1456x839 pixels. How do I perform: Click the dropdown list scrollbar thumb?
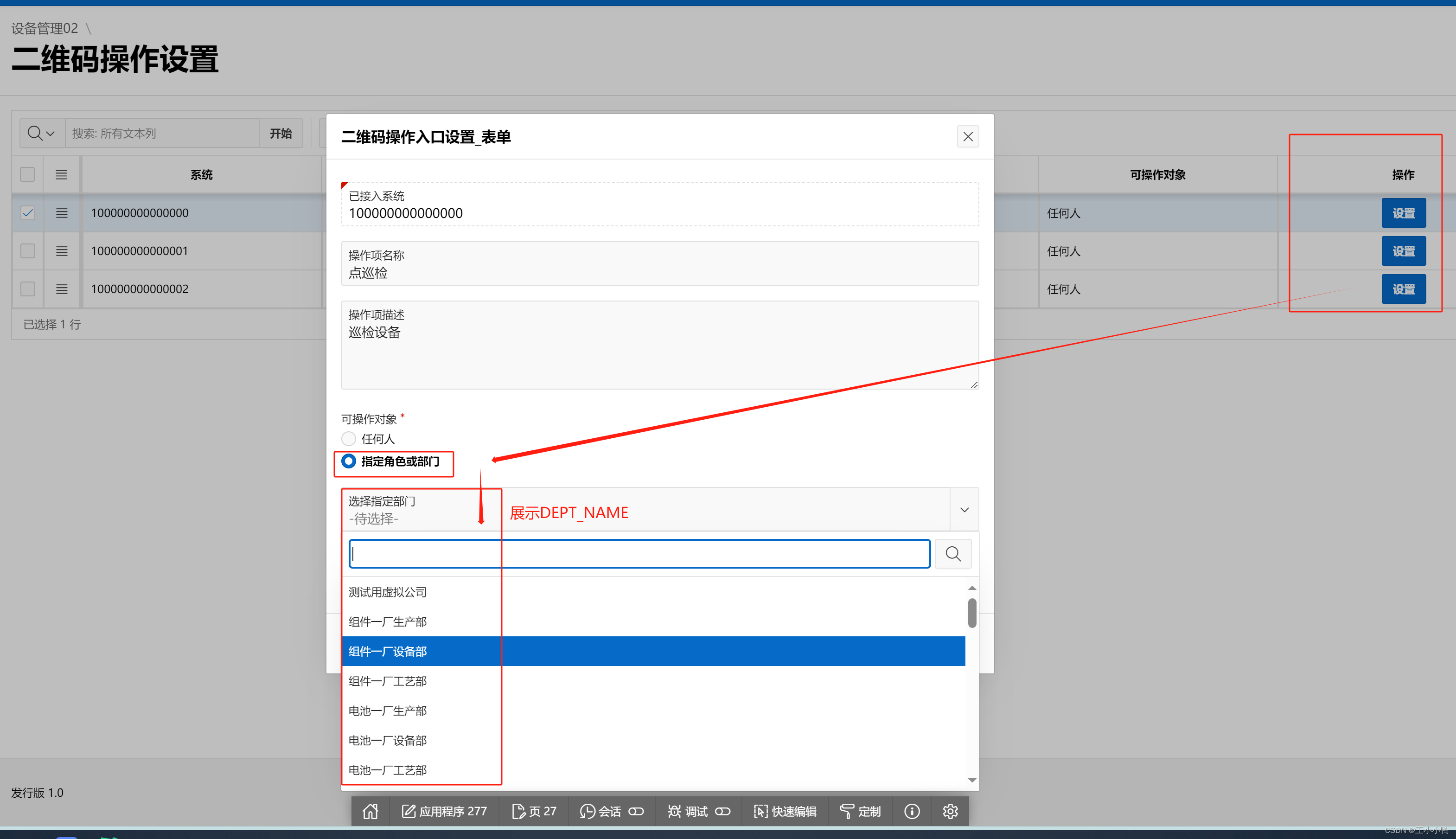point(972,613)
